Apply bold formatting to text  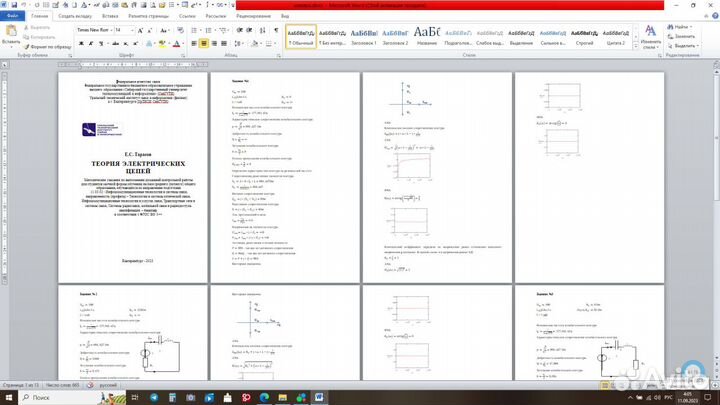[x=79, y=45]
